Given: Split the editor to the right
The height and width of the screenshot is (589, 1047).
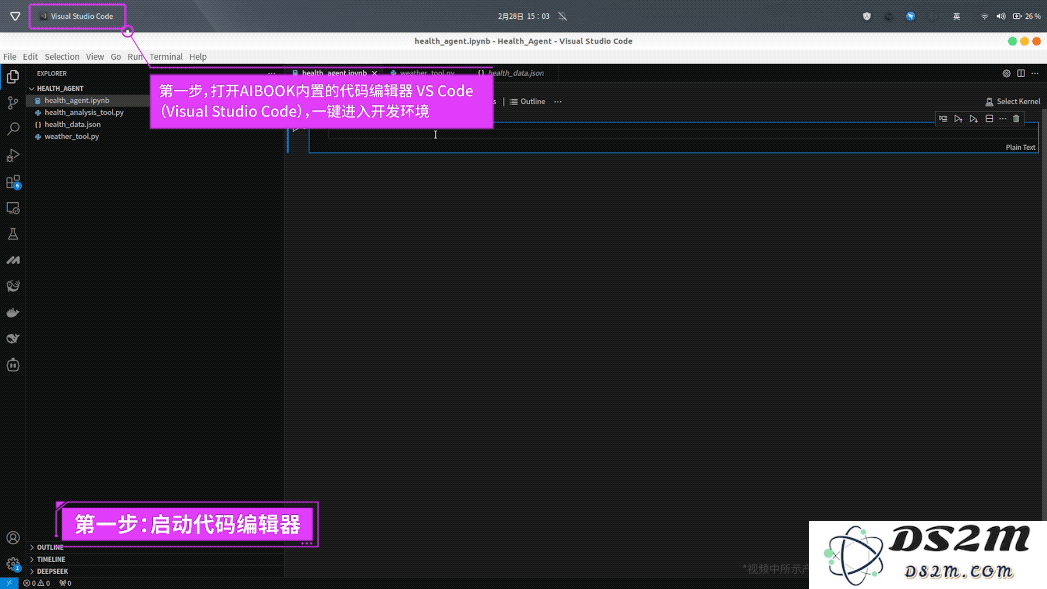Looking at the screenshot, I should pyautogui.click(x=1021, y=73).
